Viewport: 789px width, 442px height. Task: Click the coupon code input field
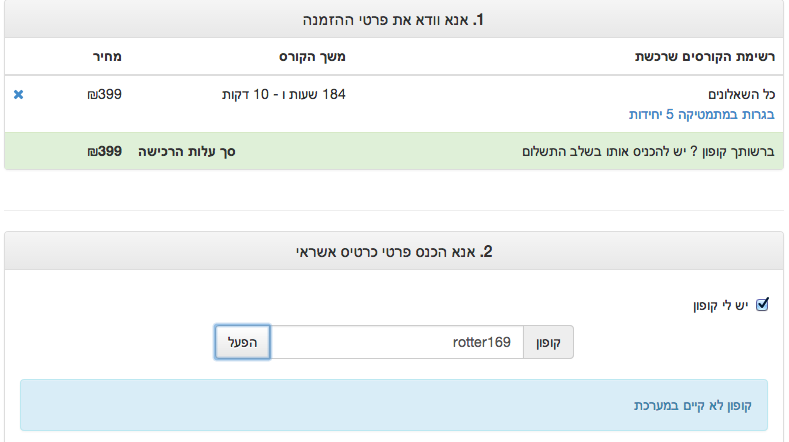tap(397, 342)
